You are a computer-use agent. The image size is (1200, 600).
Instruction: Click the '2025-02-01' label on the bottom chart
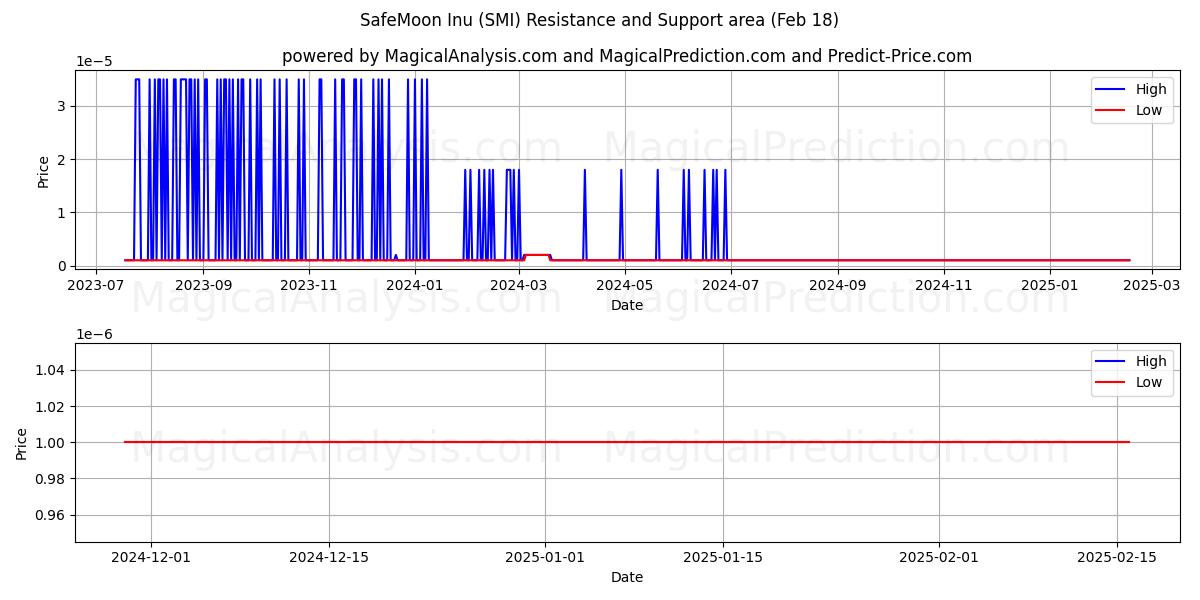(939, 557)
